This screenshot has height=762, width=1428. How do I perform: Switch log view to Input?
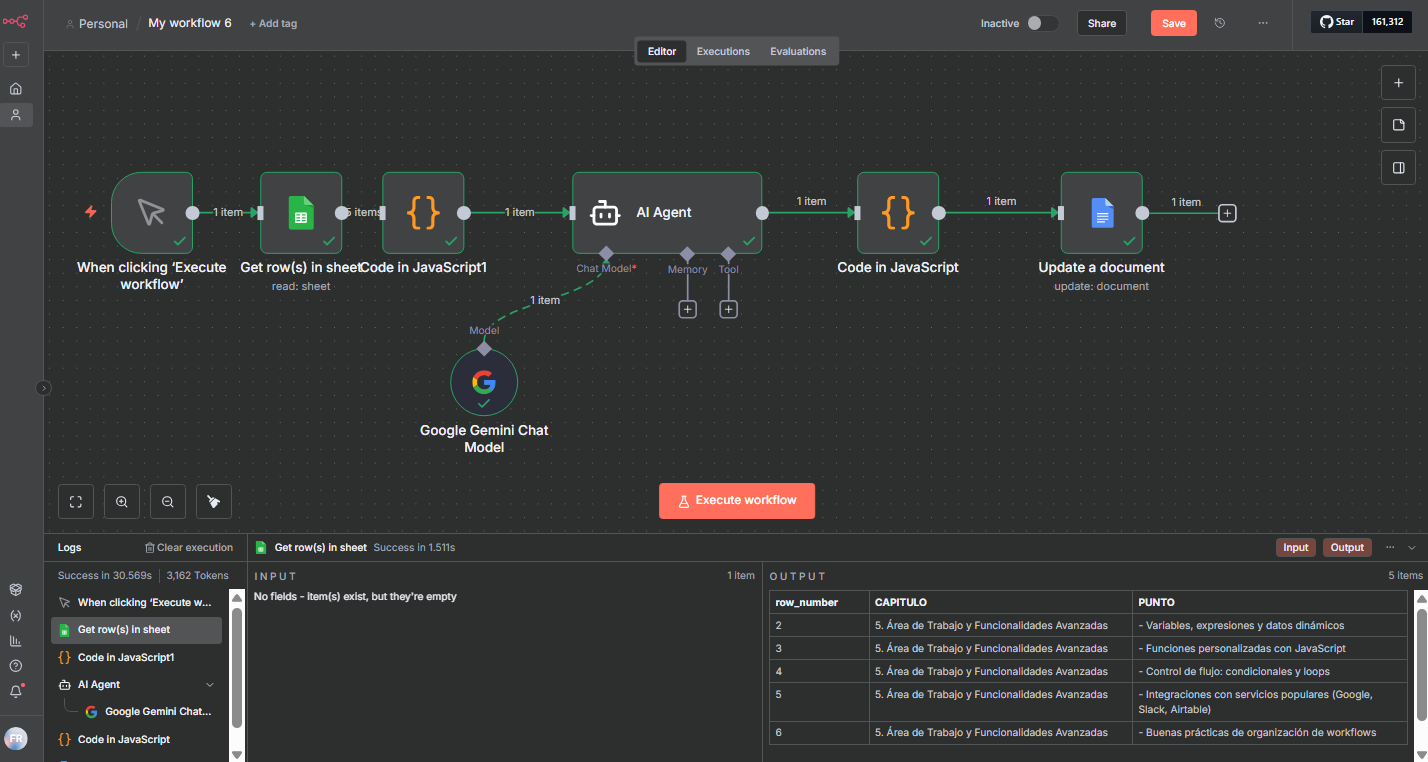(x=1295, y=547)
